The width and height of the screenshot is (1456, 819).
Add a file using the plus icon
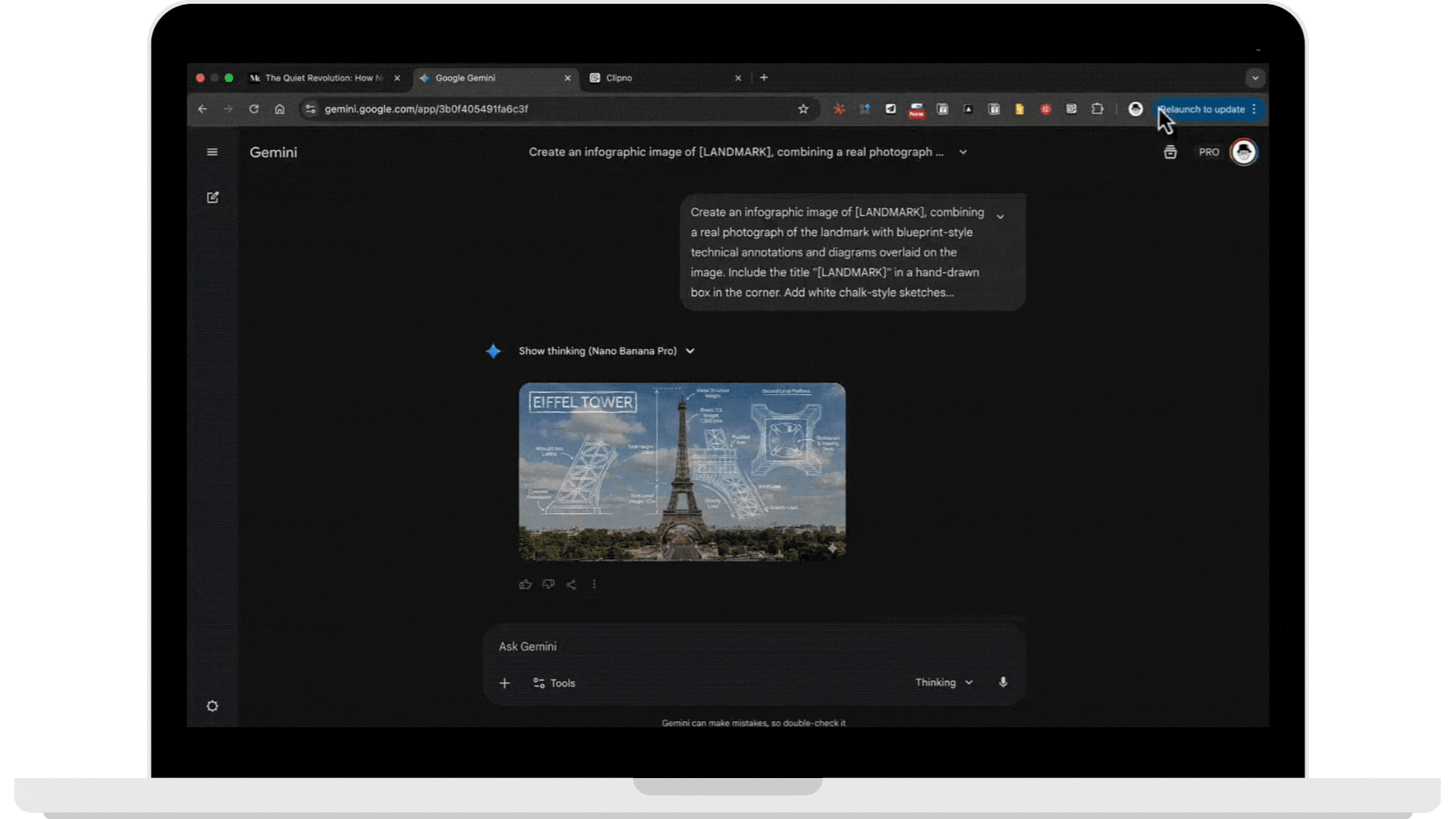504,683
